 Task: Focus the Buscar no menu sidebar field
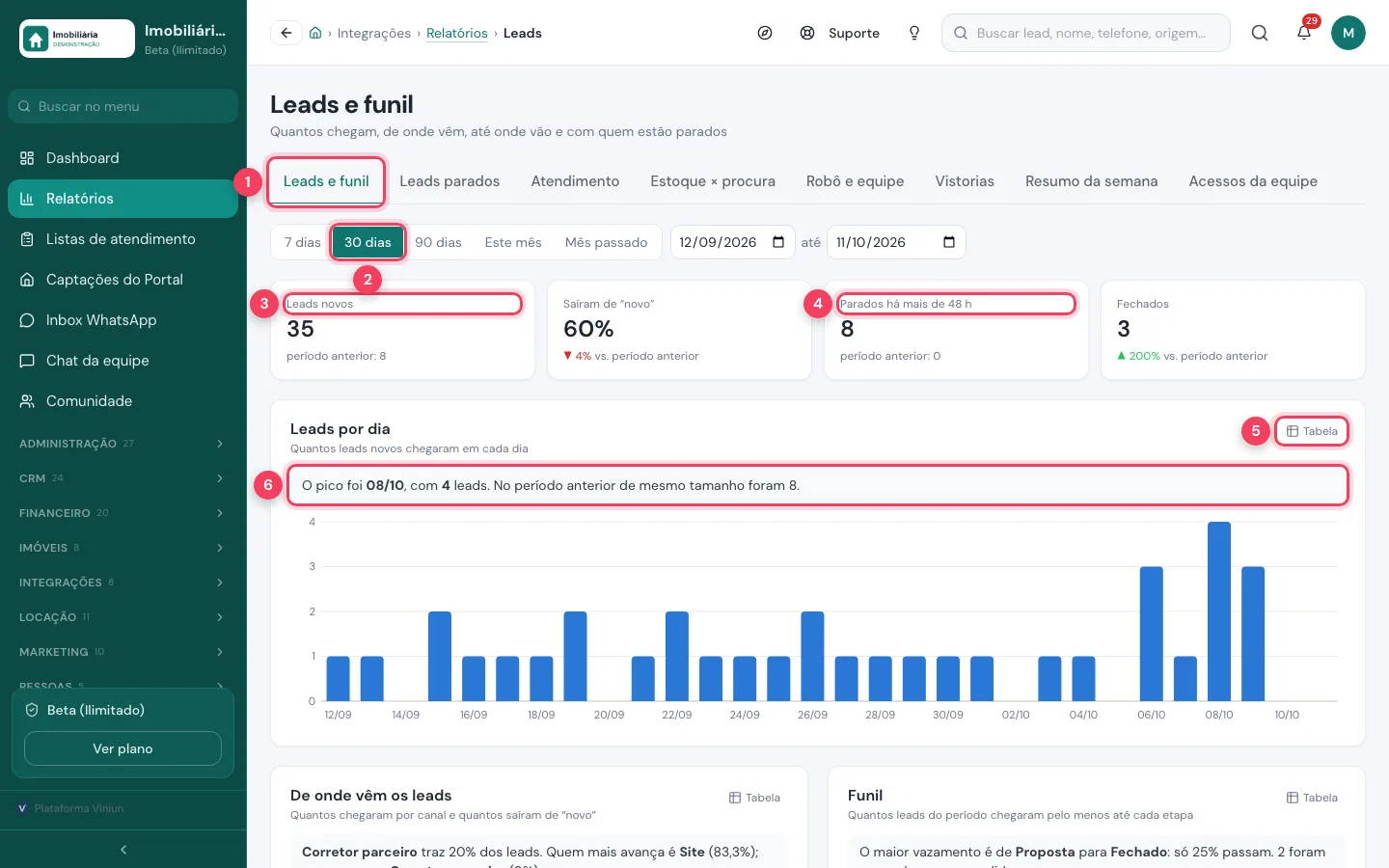[123, 106]
